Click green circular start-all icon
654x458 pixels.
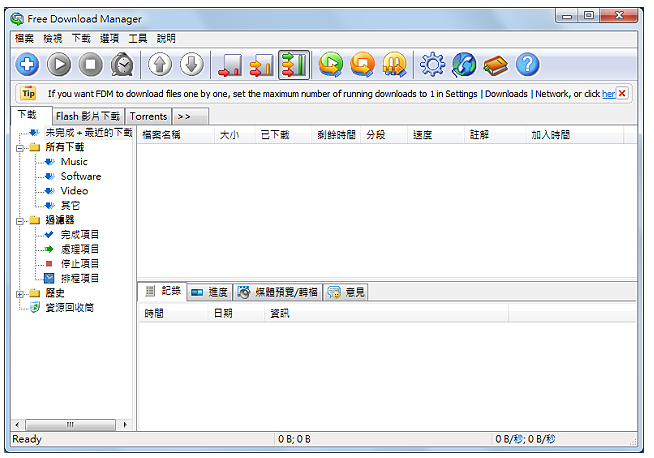click(x=331, y=65)
